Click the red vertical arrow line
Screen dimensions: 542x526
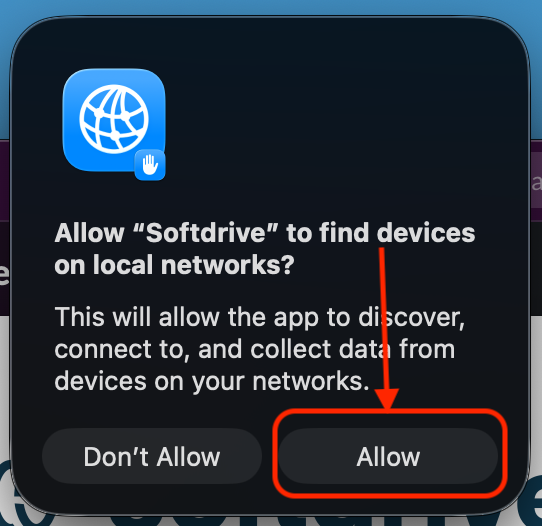[x=384, y=318]
